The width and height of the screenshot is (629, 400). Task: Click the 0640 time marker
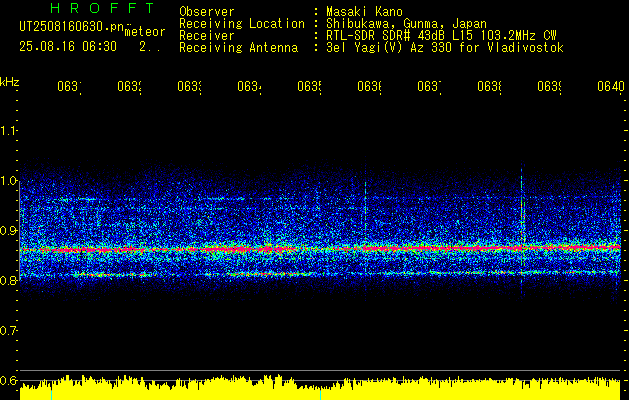pos(611,86)
